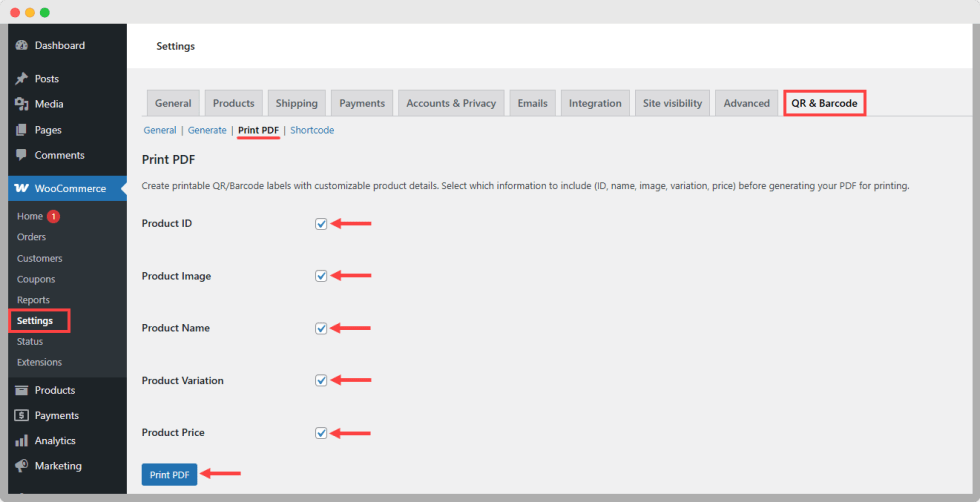This screenshot has height=502, width=980.
Task: Switch to the Advanced tab
Action: coord(746,103)
